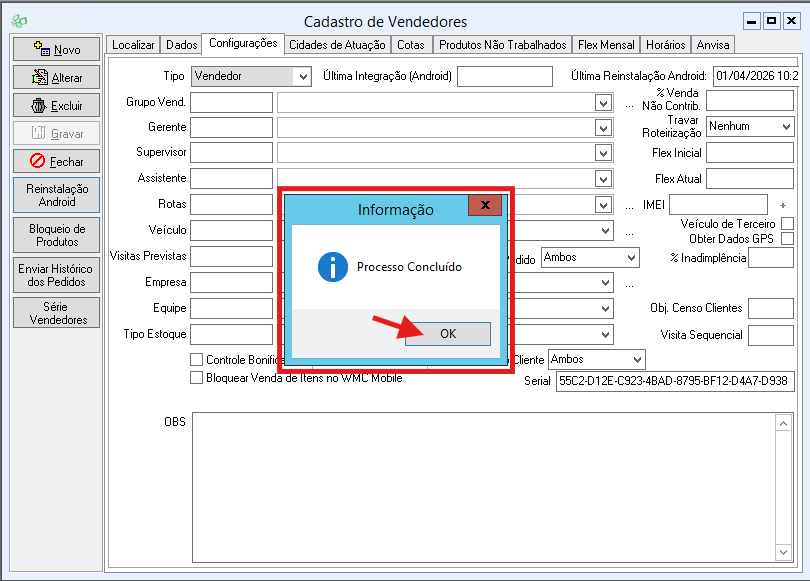The image size is (810, 581).
Task: Enable the Veículo de Terceiro checkbox
Action: click(x=787, y=224)
